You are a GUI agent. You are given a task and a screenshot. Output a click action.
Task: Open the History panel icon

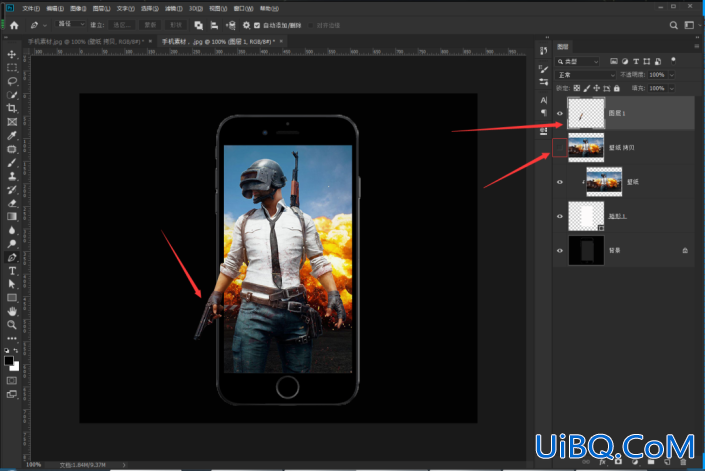(x=544, y=51)
